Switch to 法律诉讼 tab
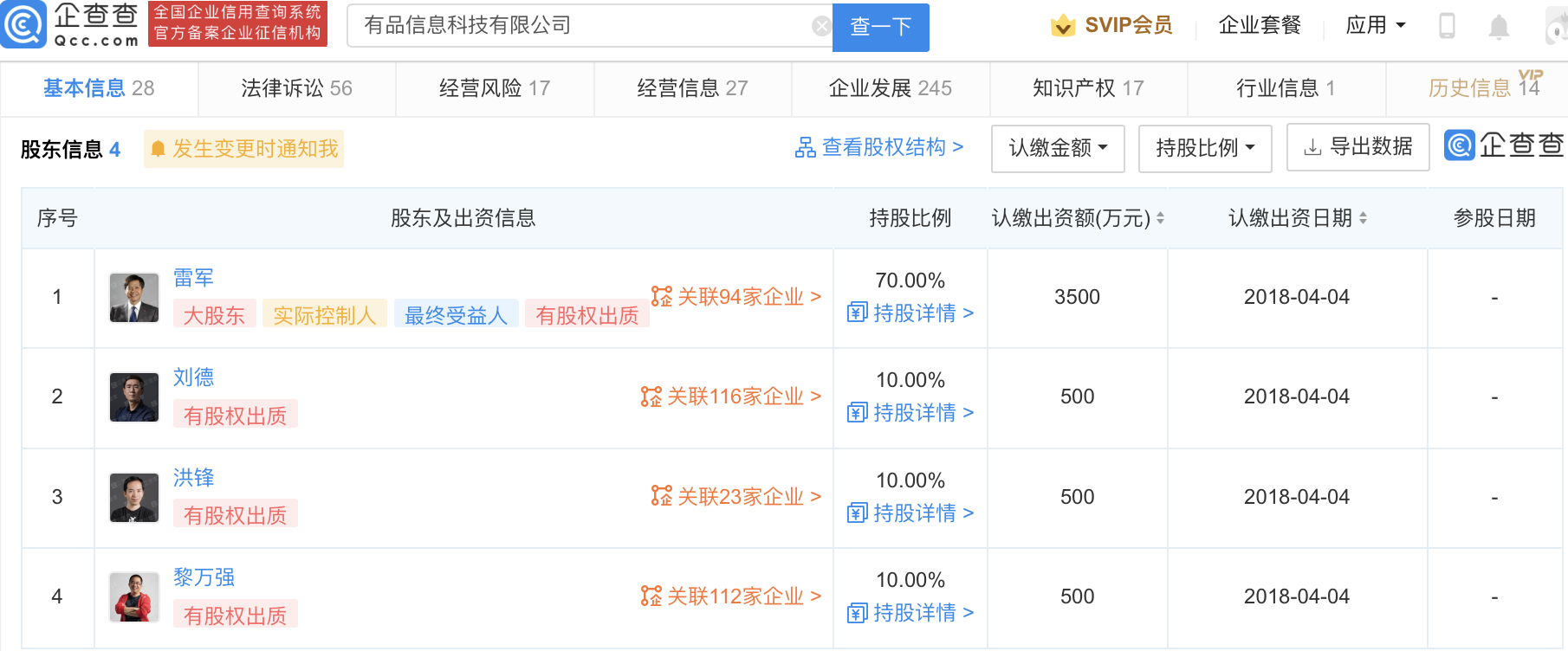Image resolution: width=1568 pixels, height=651 pixels. (x=296, y=88)
